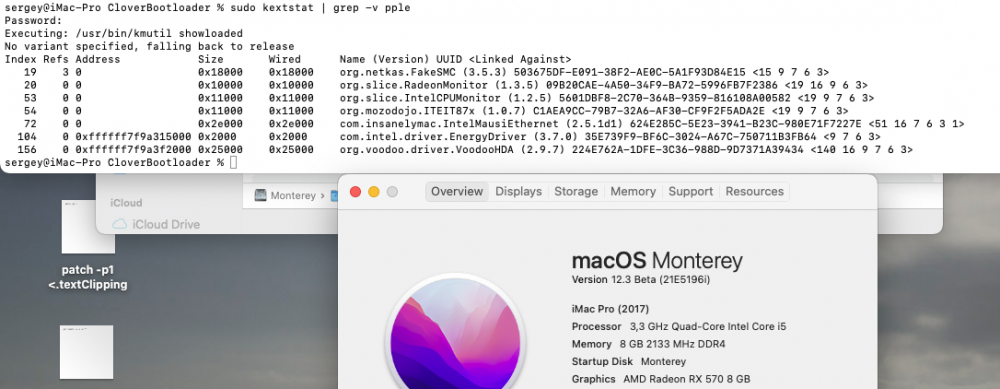Click the org.mozodojo.ITEIT87x line
The width and height of the screenshot is (1000, 389).
pos(426,111)
